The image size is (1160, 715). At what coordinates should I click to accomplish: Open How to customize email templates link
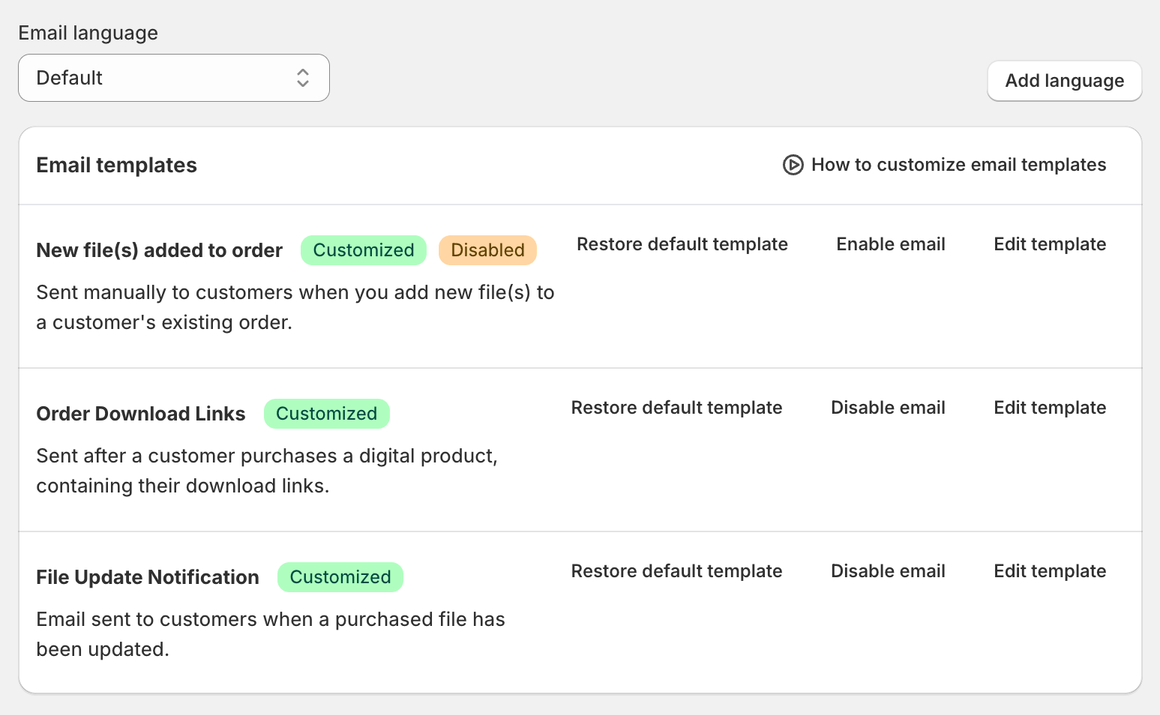[958, 164]
